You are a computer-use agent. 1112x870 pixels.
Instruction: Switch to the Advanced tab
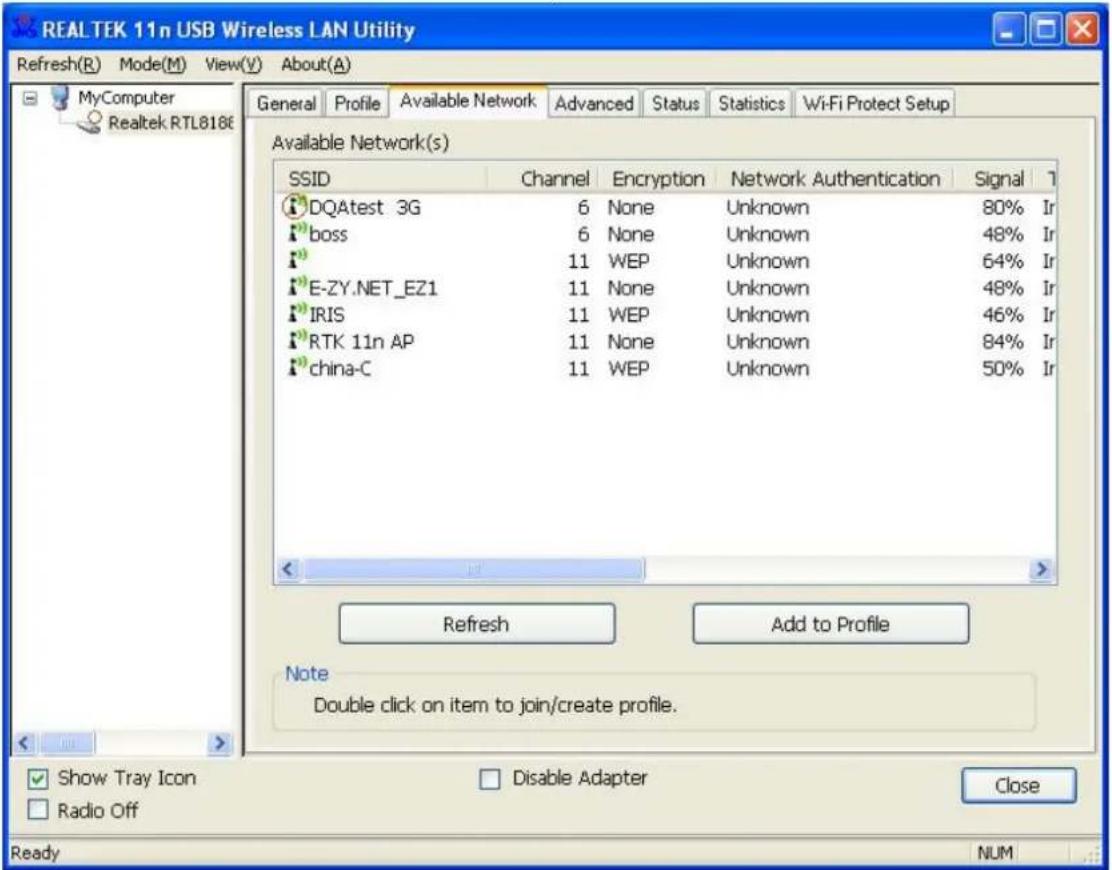click(x=594, y=104)
